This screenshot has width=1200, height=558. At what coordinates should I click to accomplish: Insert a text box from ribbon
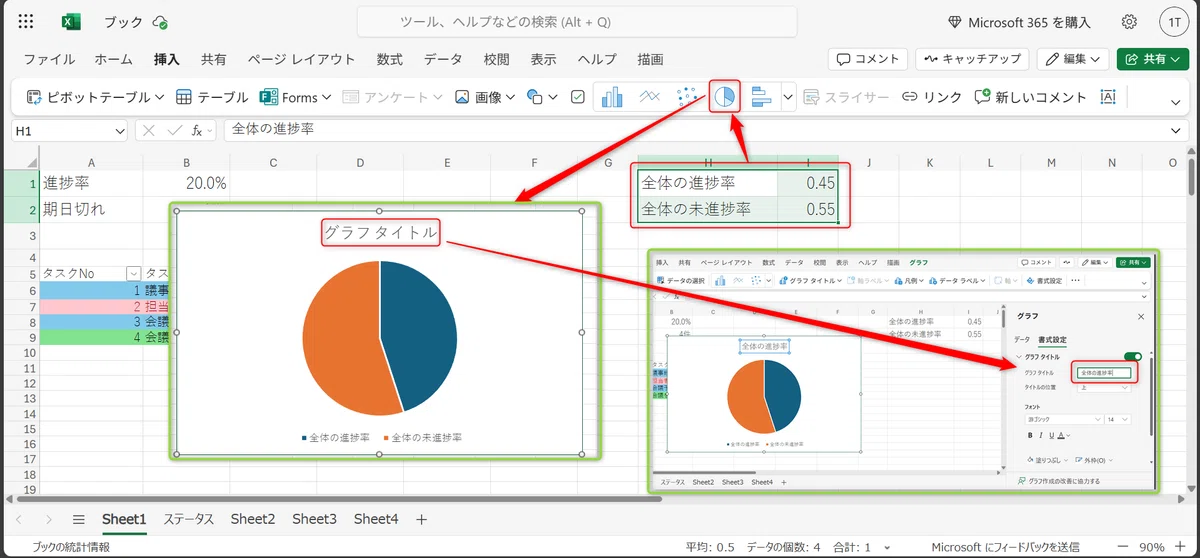pyautogui.click(x=1108, y=97)
